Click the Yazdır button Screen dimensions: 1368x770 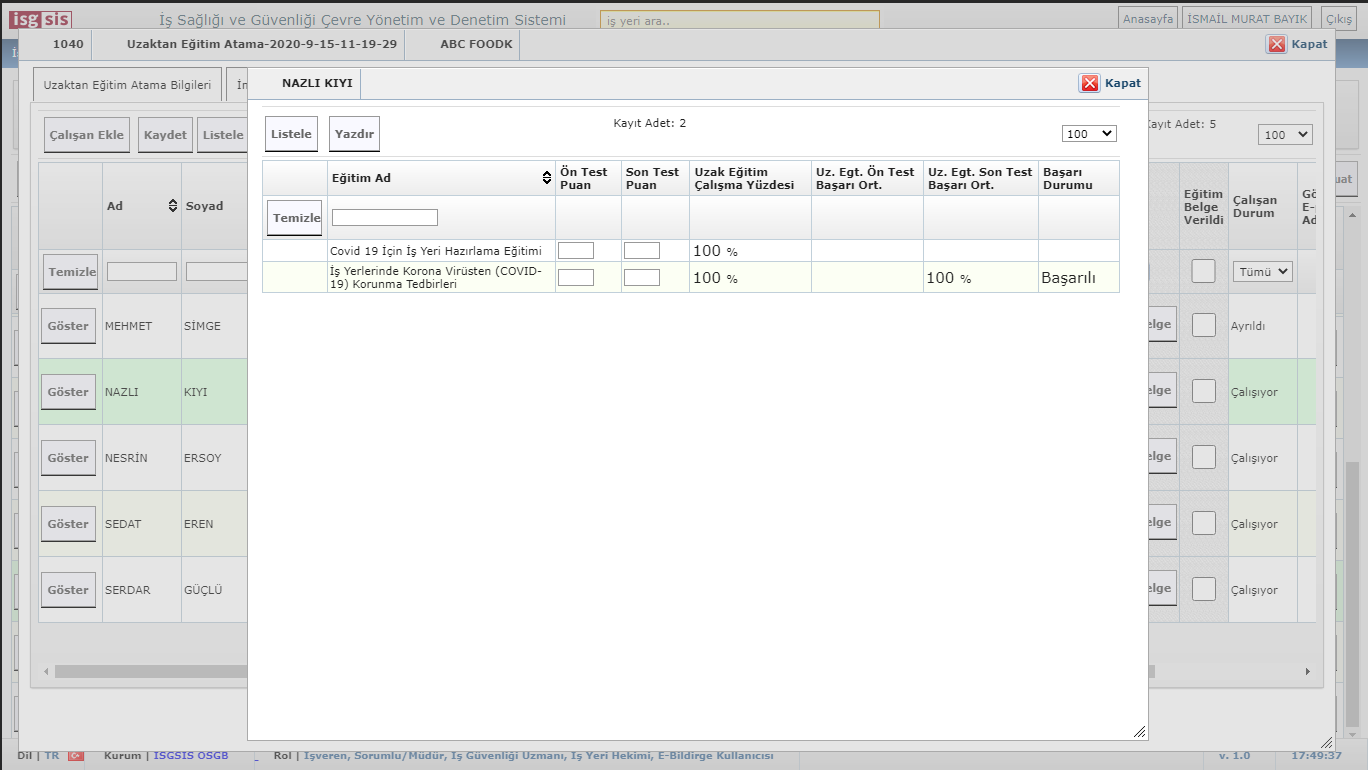point(354,134)
